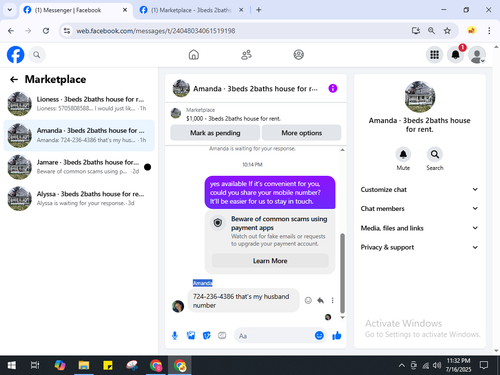500x375 pixels.
Task: Open the Facebook menu grid icon
Action: click(x=434, y=55)
